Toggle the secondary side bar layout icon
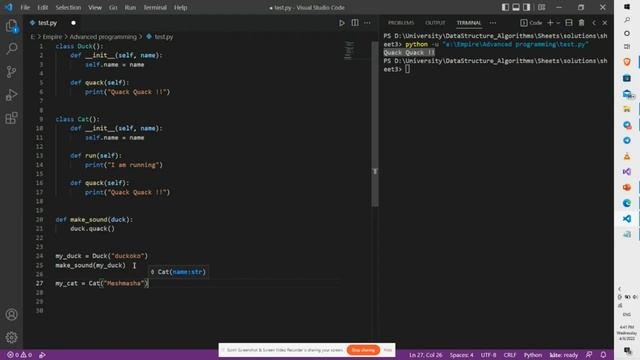640x360 pixels. tap(527, 7)
